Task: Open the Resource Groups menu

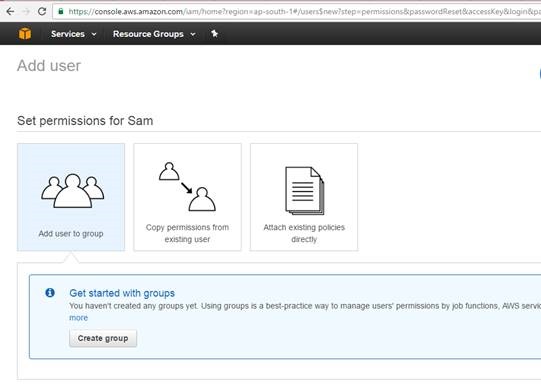Action: coord(148,34)
